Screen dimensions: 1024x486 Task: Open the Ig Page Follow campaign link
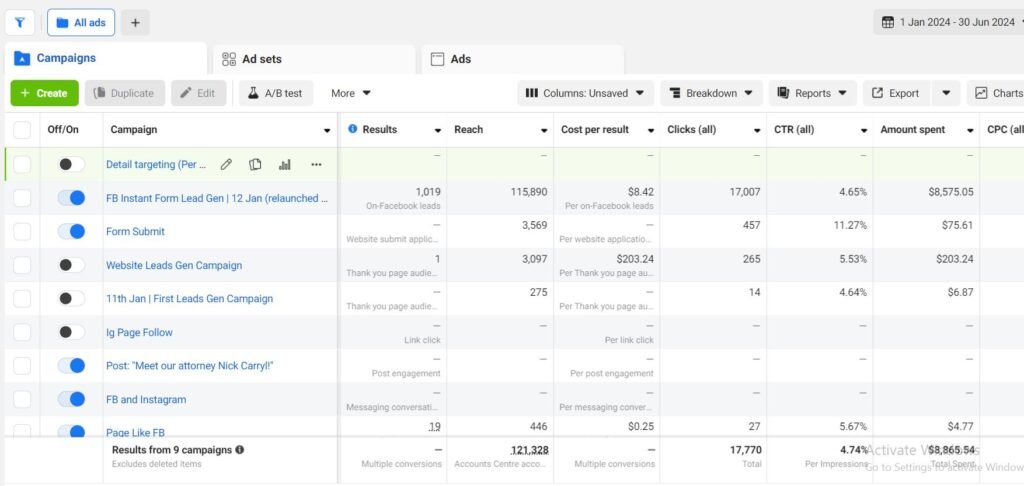click(139, 332)
